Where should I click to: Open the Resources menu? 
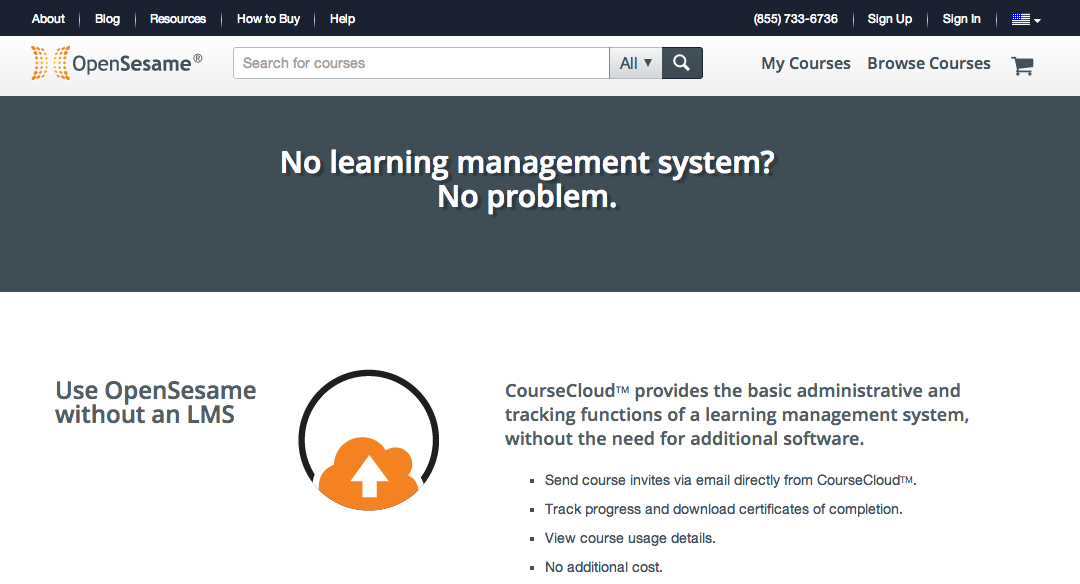point(178,19)
